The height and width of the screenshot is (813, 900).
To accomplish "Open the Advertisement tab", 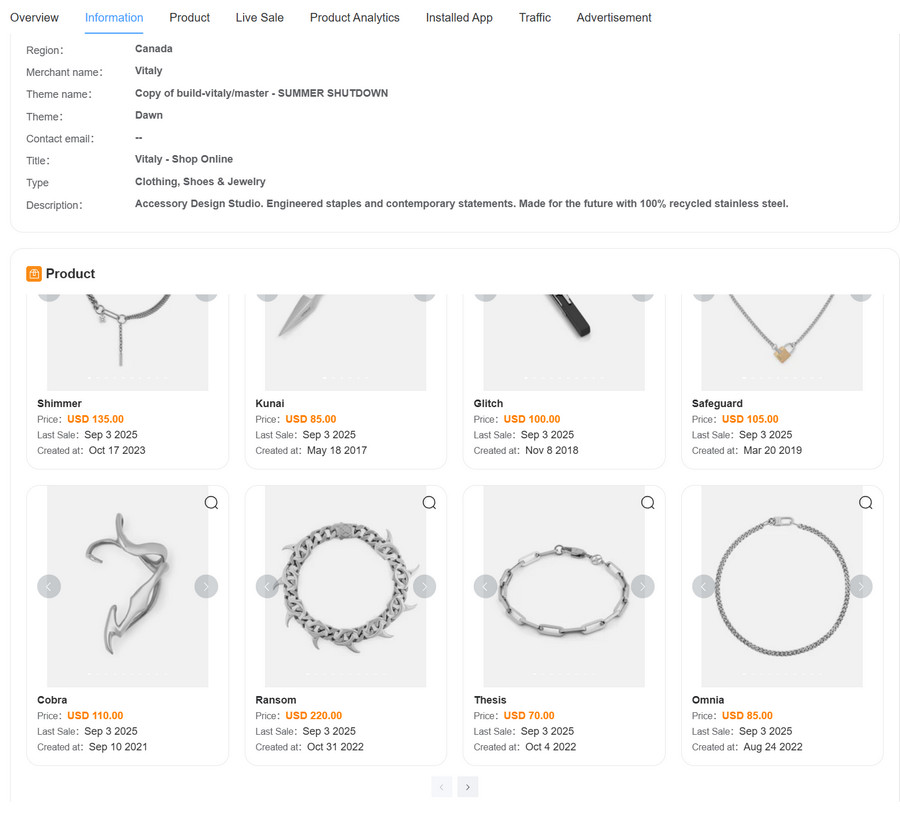I will (613, 18).
